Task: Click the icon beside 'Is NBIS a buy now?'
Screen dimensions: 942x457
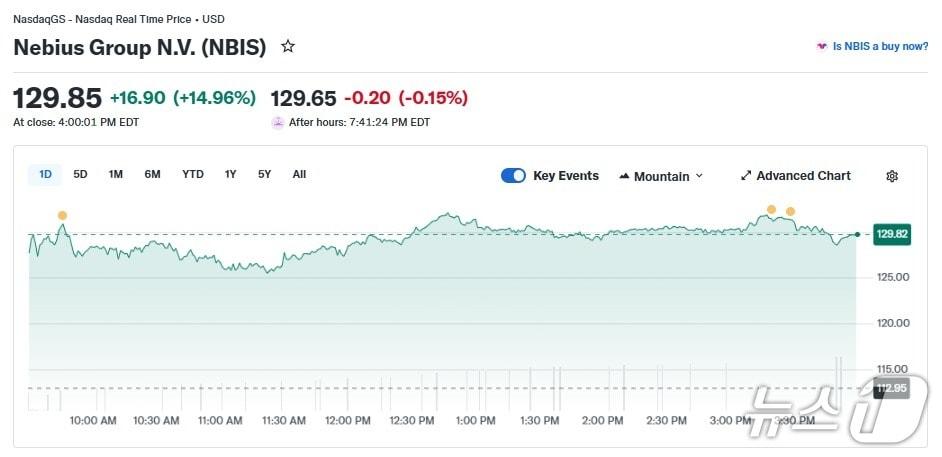Action: click(x=822, y=47)
